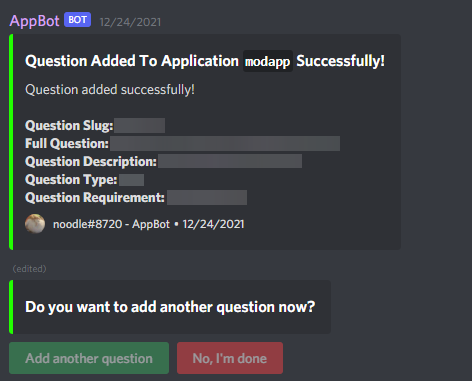Click the Add another question button
Image resolution: width=472 pixels, height=381 pixels.
89,358
